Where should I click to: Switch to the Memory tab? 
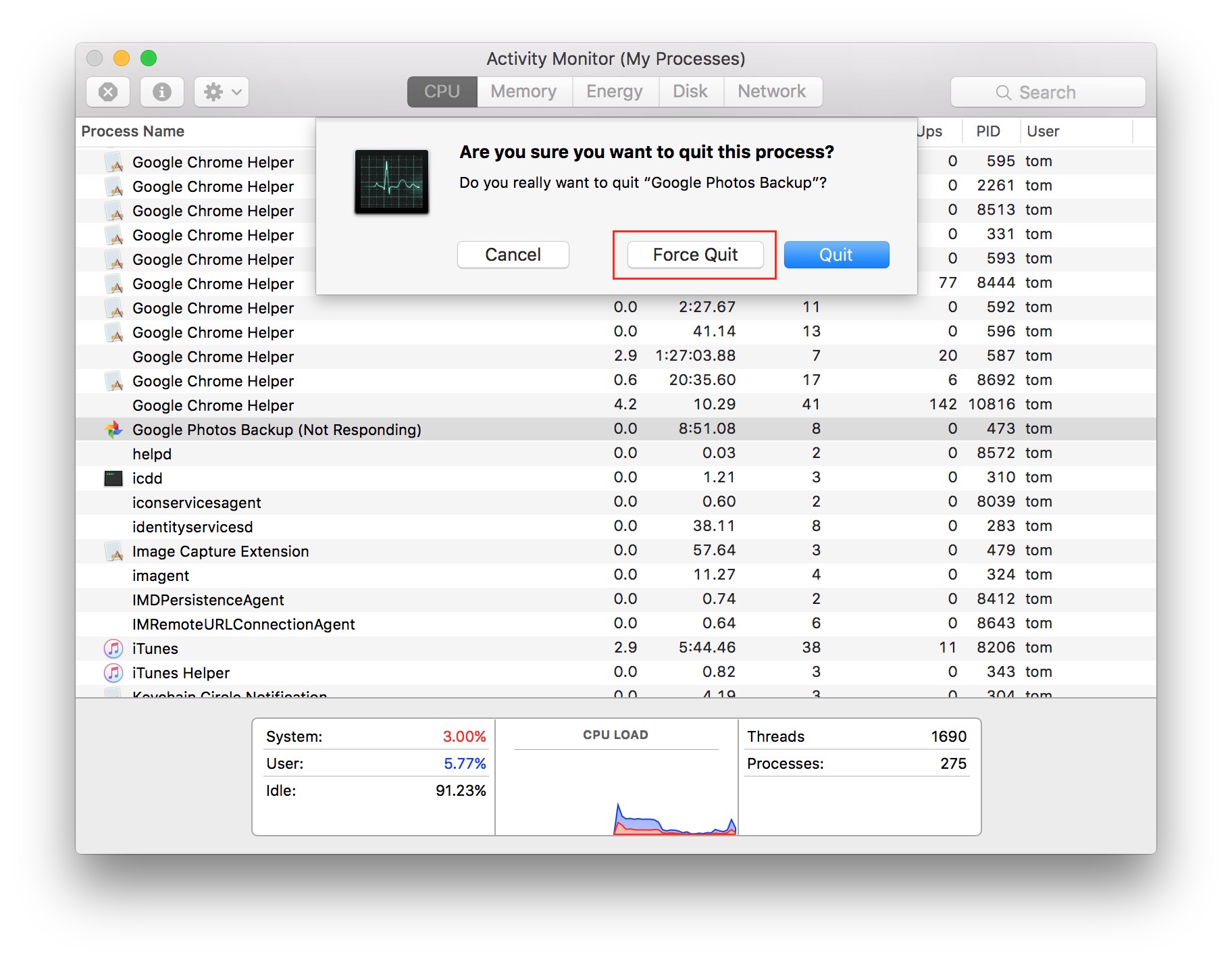click(523, 91)
